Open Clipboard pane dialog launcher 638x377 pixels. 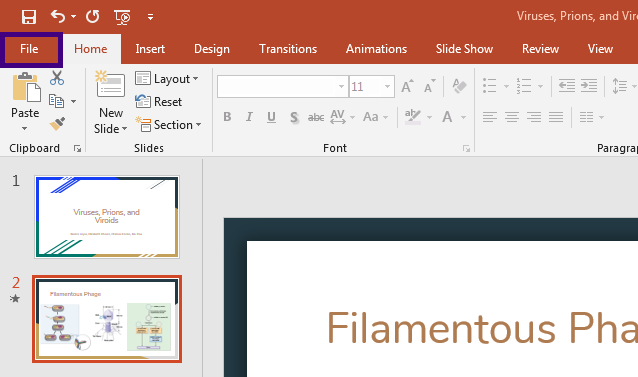point(77,149)
